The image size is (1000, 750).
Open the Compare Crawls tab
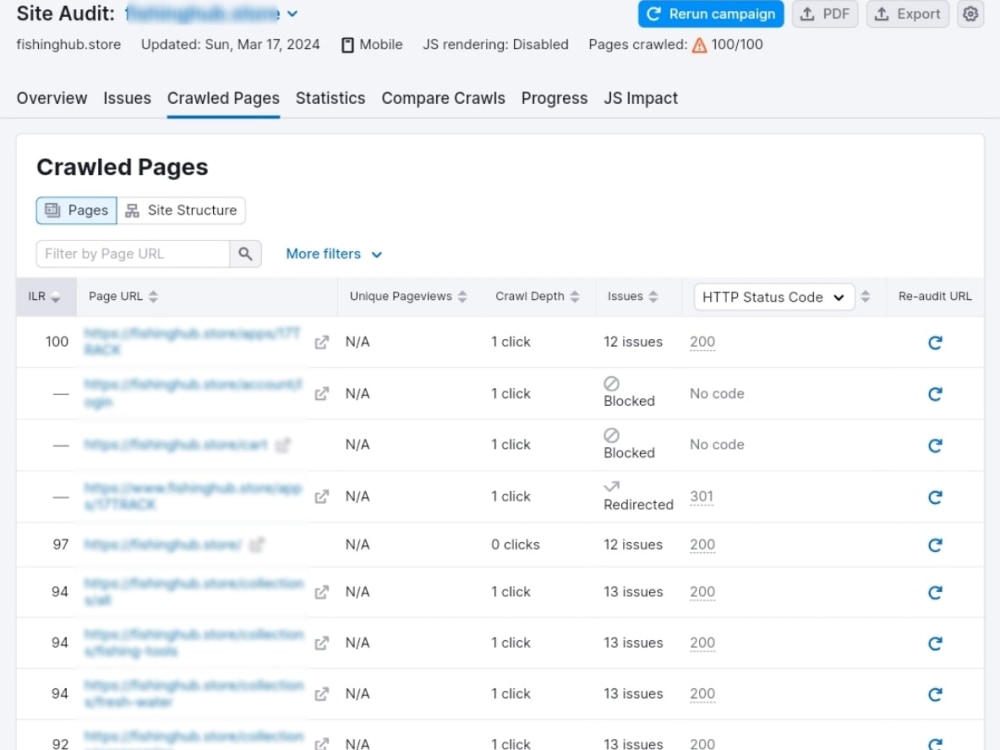[x=443, y=98]
